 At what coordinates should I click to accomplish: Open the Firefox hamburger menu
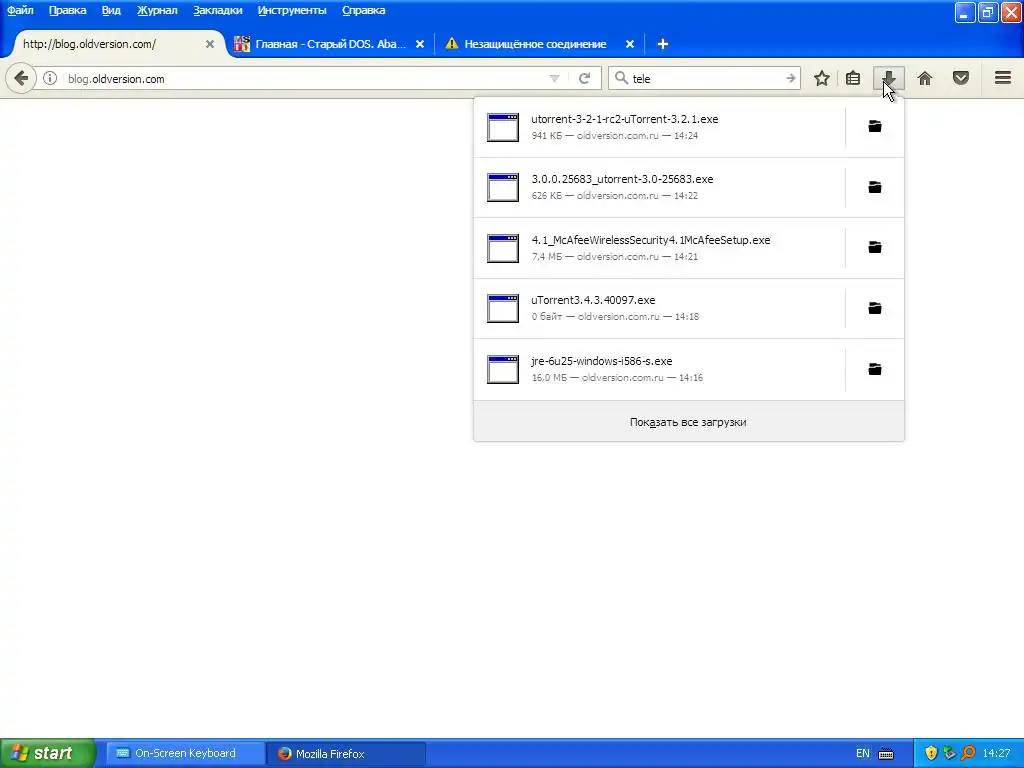point(1003,78)
